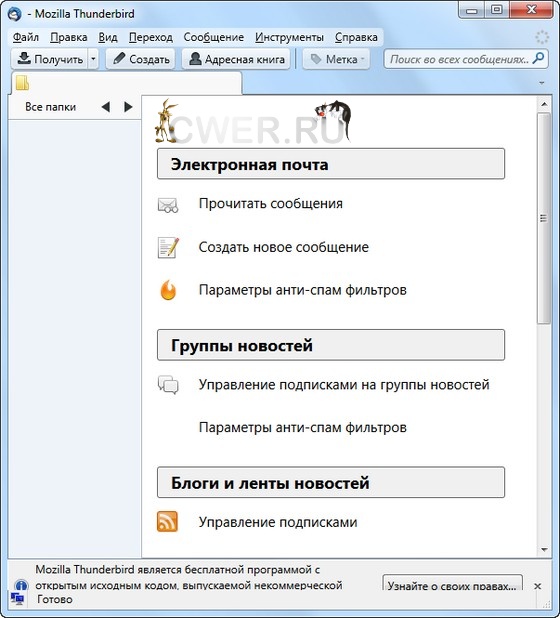Click the Готово status text

[x=55, y=599]
